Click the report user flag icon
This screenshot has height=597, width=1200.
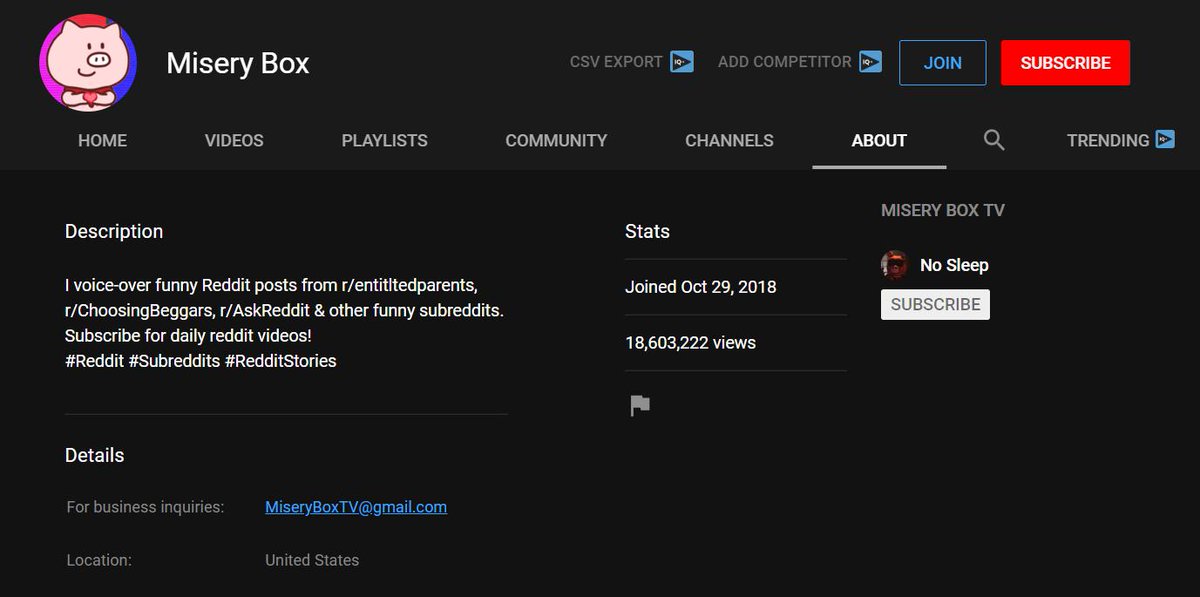pos(640,406)
